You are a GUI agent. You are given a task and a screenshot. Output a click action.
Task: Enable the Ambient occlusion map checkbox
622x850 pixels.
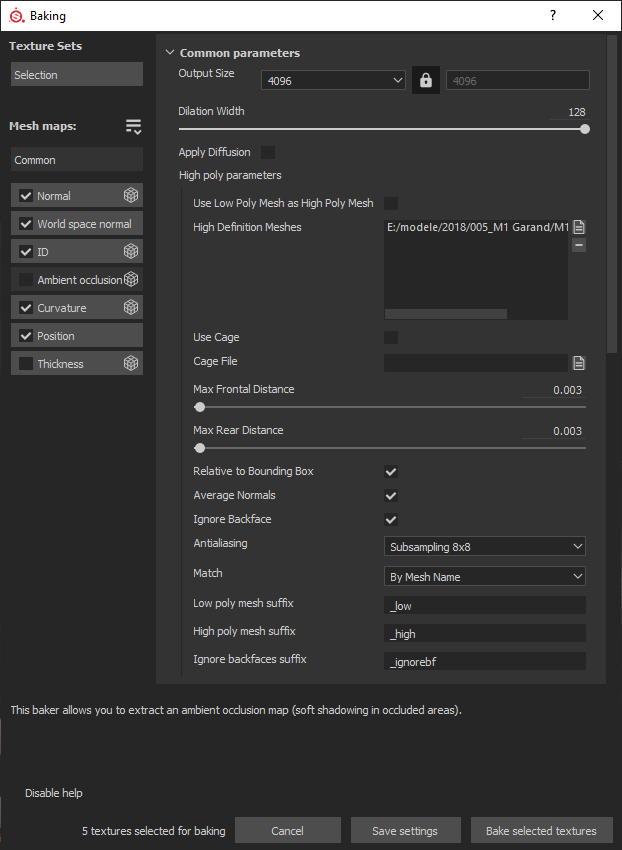pos(26,280)
